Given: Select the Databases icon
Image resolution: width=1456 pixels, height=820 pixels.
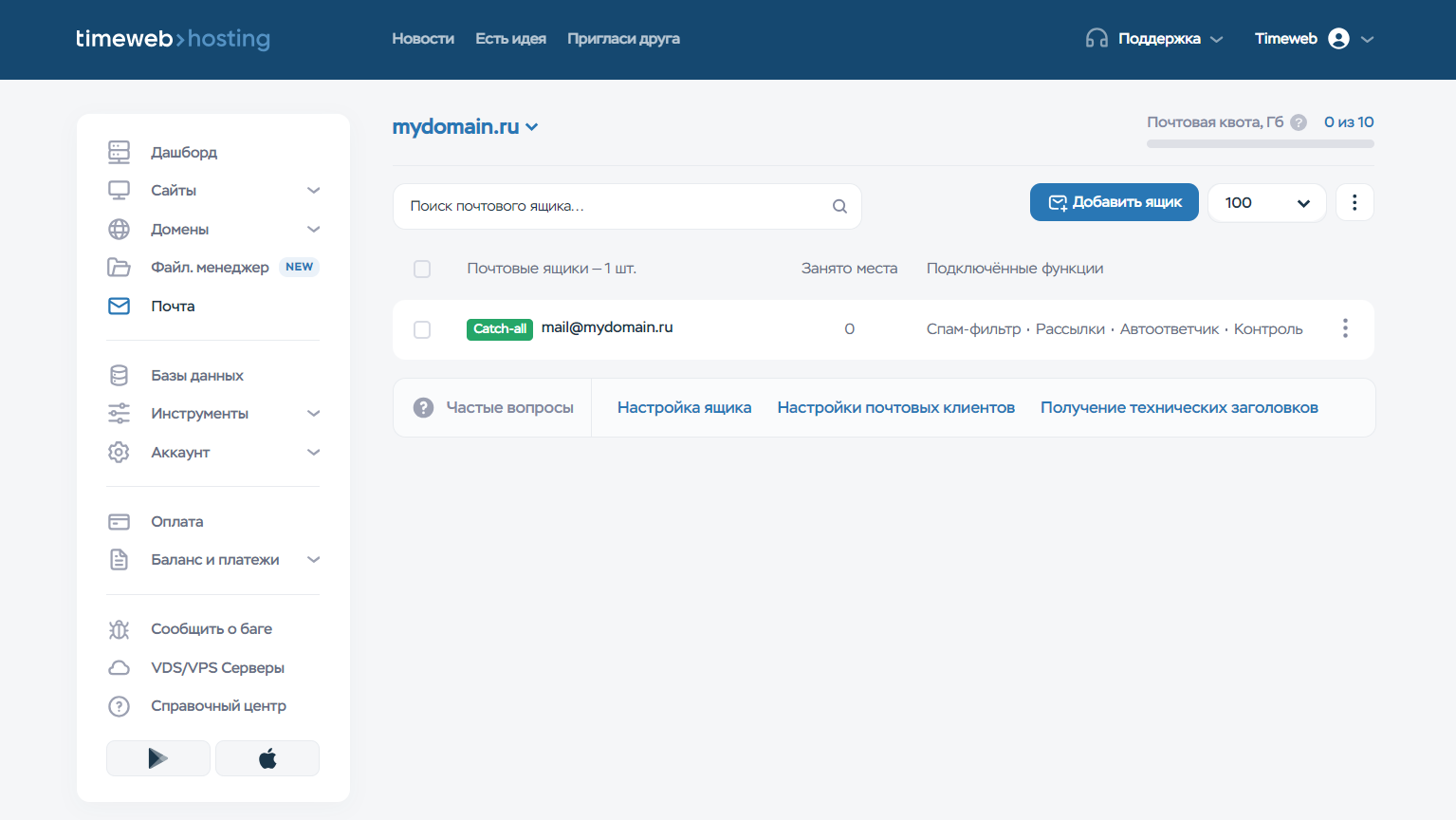Looking at the screenshot, I should coord(119,376).
